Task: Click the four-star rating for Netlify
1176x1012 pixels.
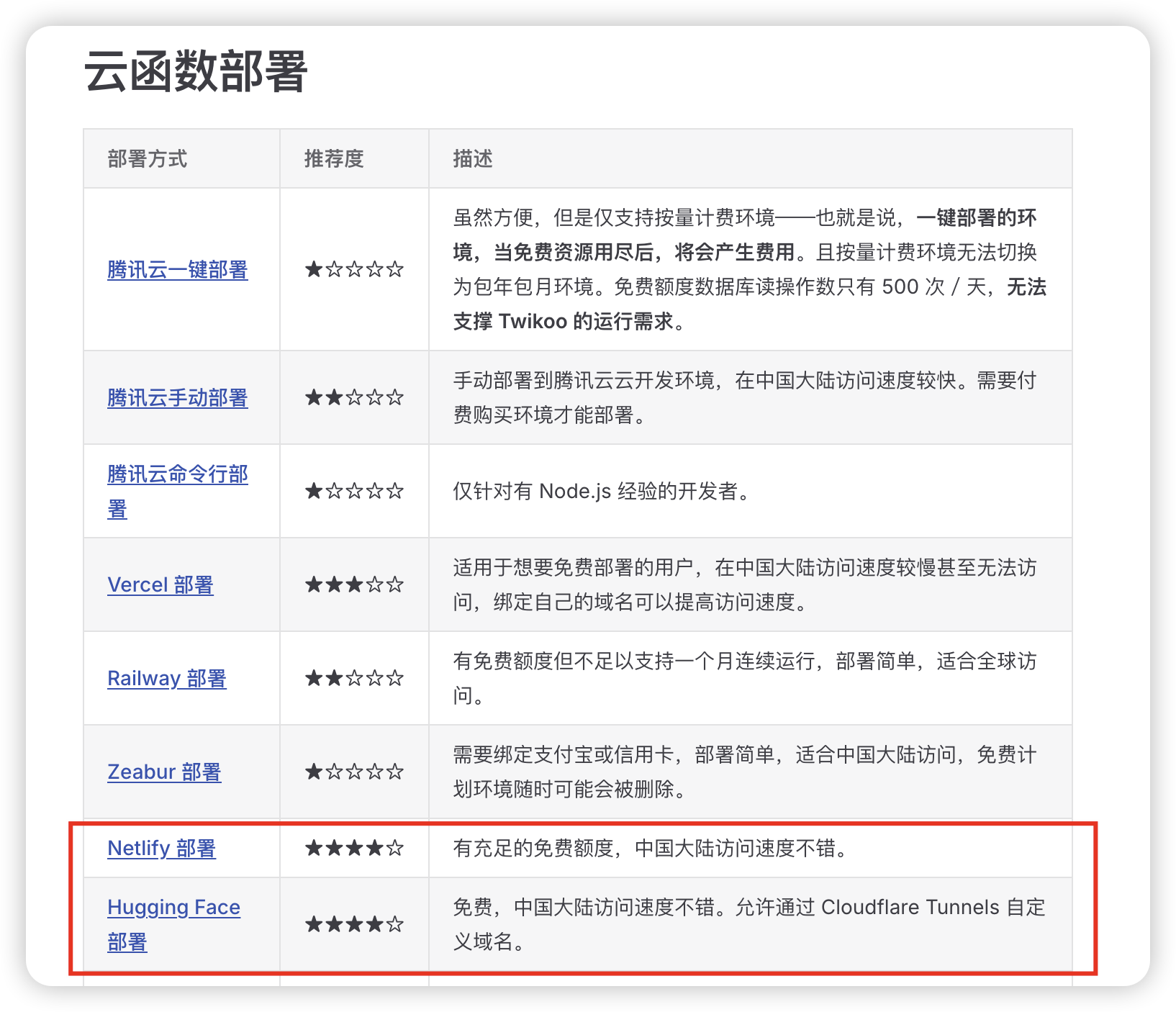Action: click(354, 849)
